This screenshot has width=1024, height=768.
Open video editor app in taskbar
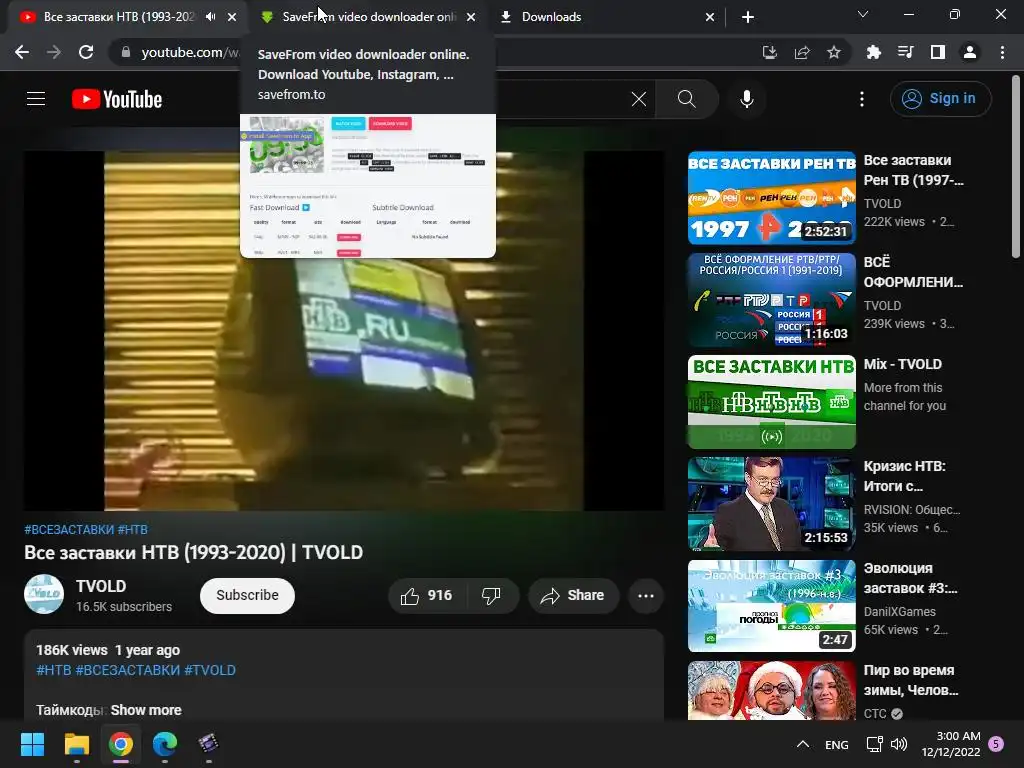tap(208, 744)
